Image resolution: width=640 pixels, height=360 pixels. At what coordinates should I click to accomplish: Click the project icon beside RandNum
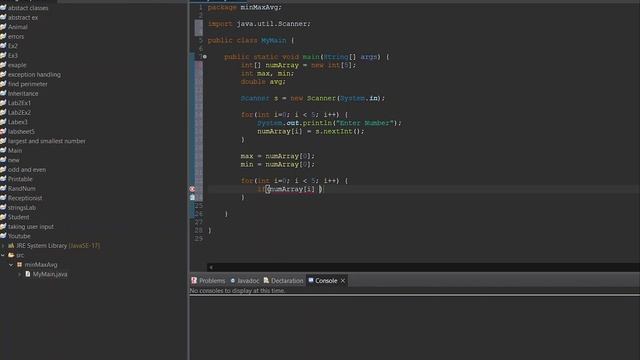click(3, 189)
